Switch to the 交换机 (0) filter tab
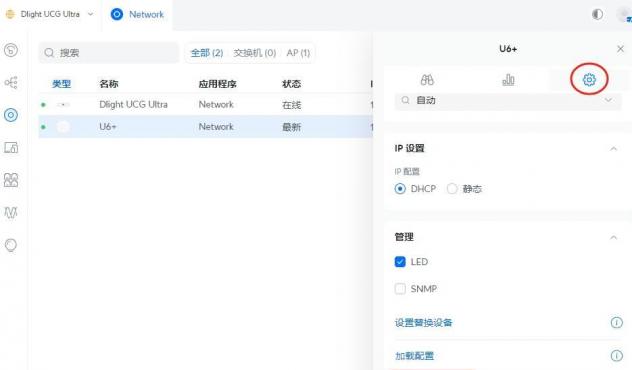Viewport: 632px width, 370px height. 254,53
